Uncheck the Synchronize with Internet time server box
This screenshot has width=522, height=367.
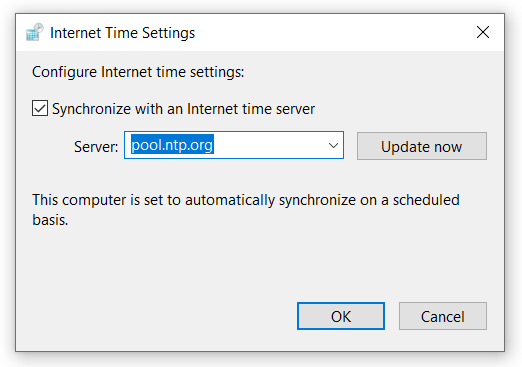coord(40,108)
